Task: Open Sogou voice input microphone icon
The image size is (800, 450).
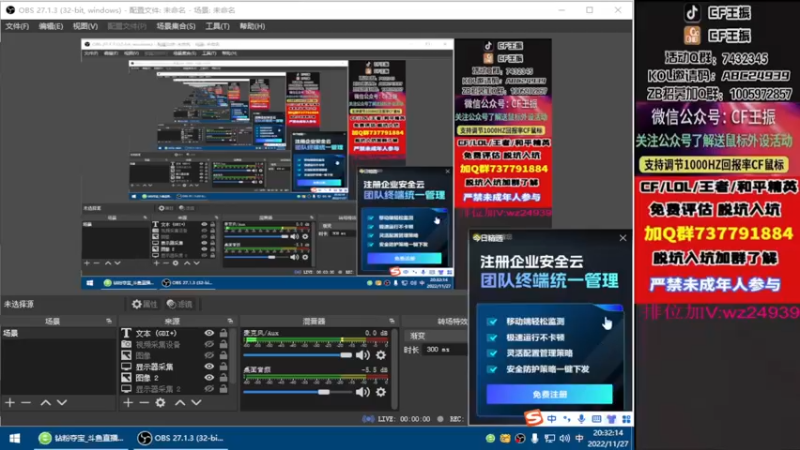Action: (x=581, y=419)
